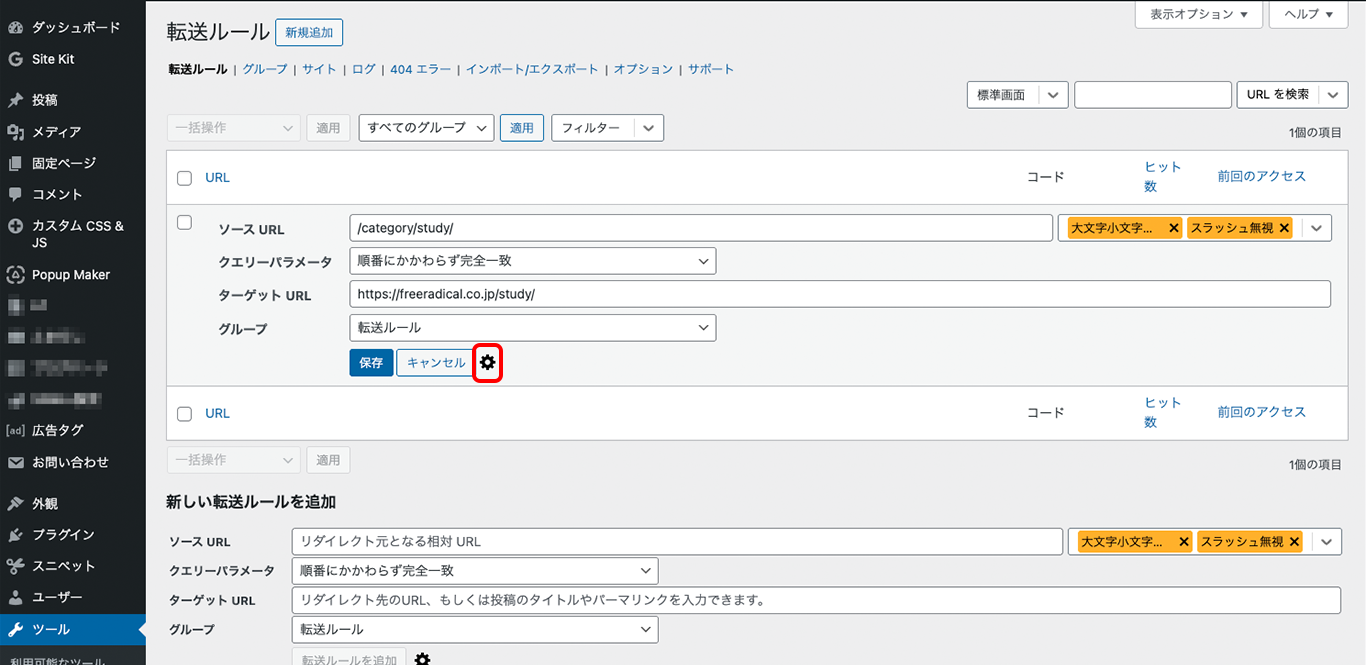The width and height of the screenshot is (1366, 665).
Task: Open プラグイン in the sidebar
Action: coord(62,535)
